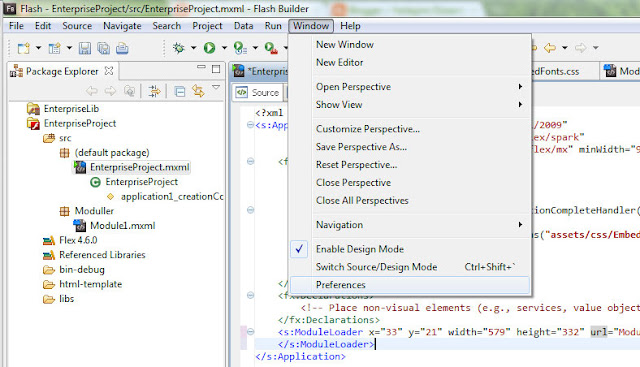Click the Forward navigation arrow in toolbar
This screenshot has height=367, width=640.
tap(580, 48)
